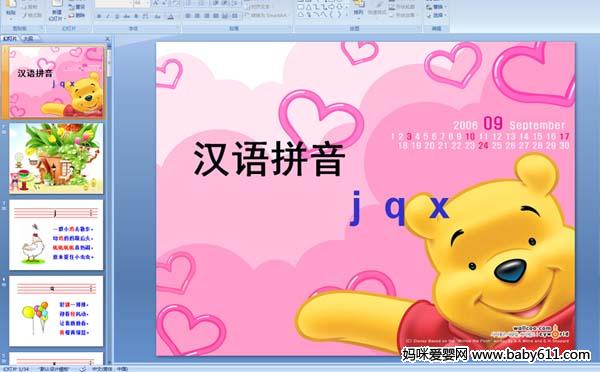Toggle Center alignment for paragraph
Viewport: 600px width, 372px height.
[197, 16]
